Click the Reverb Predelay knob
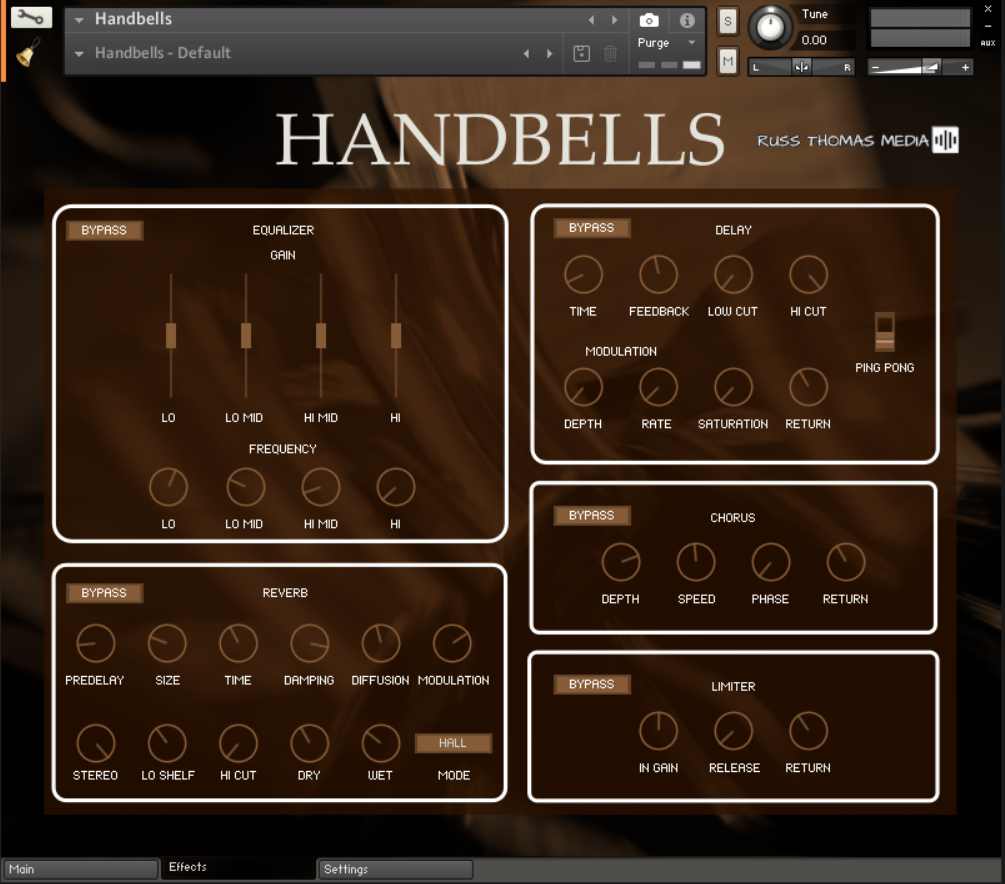This screenshot has width=1005, height=884. click(x=96, y=643)
